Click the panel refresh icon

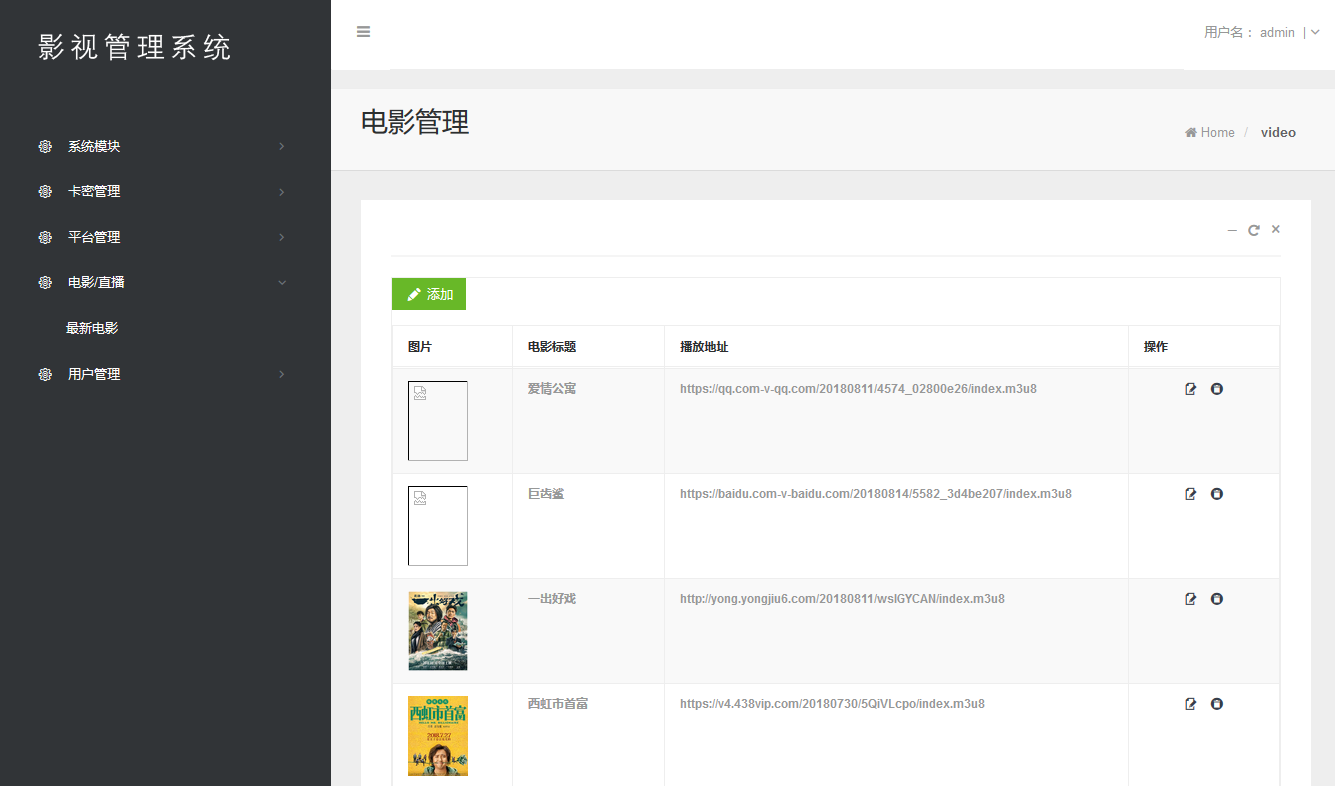[1254, 230]
